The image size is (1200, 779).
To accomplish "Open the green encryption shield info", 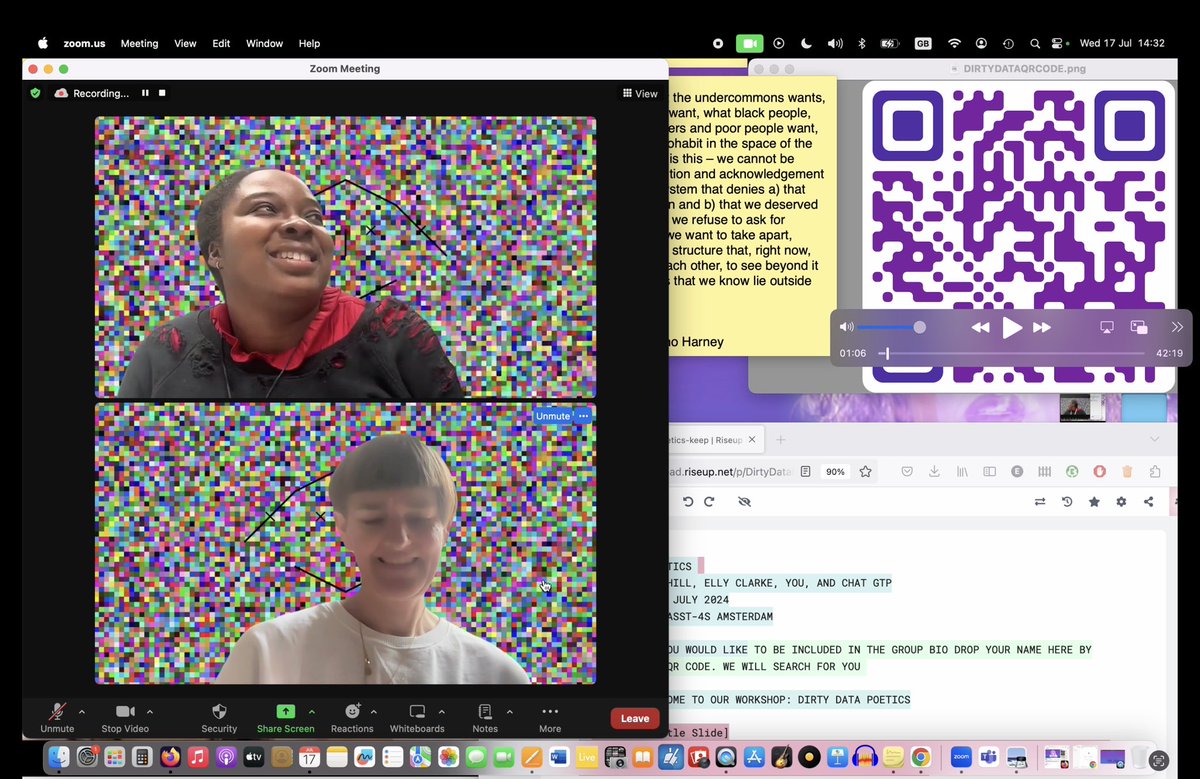I will [x=35, y=93].
